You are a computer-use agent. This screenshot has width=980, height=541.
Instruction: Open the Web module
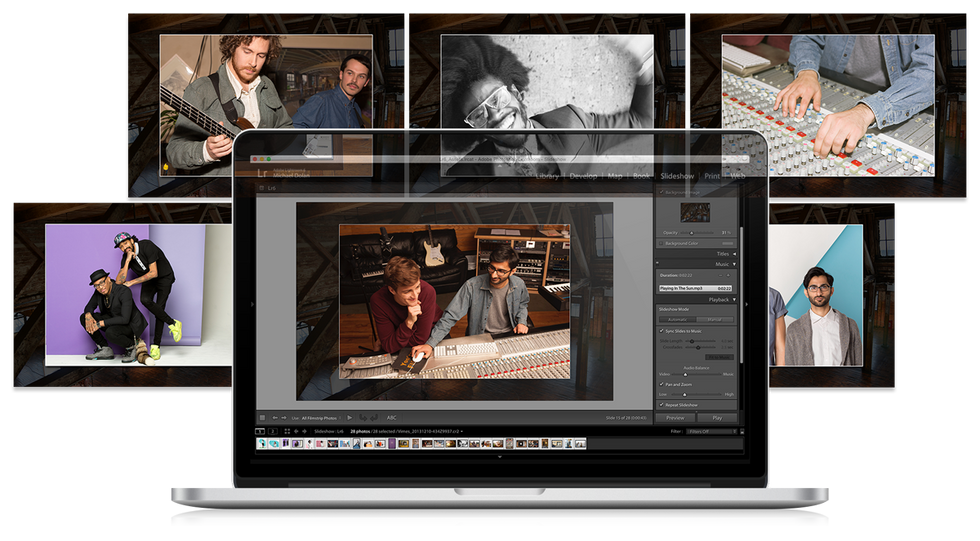(x=738, y=176)
